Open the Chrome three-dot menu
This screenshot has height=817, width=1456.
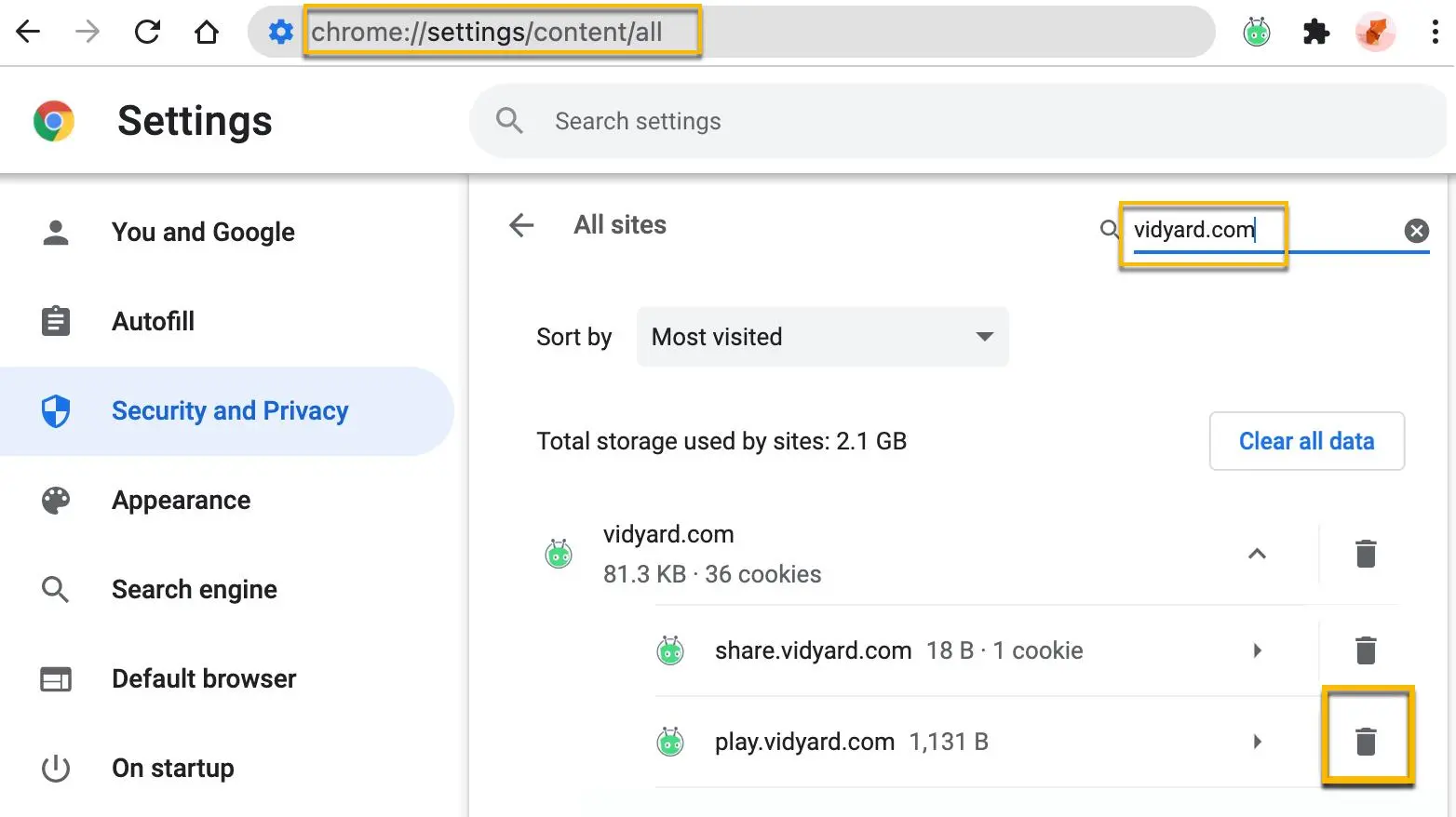[x=1435, y=33]
